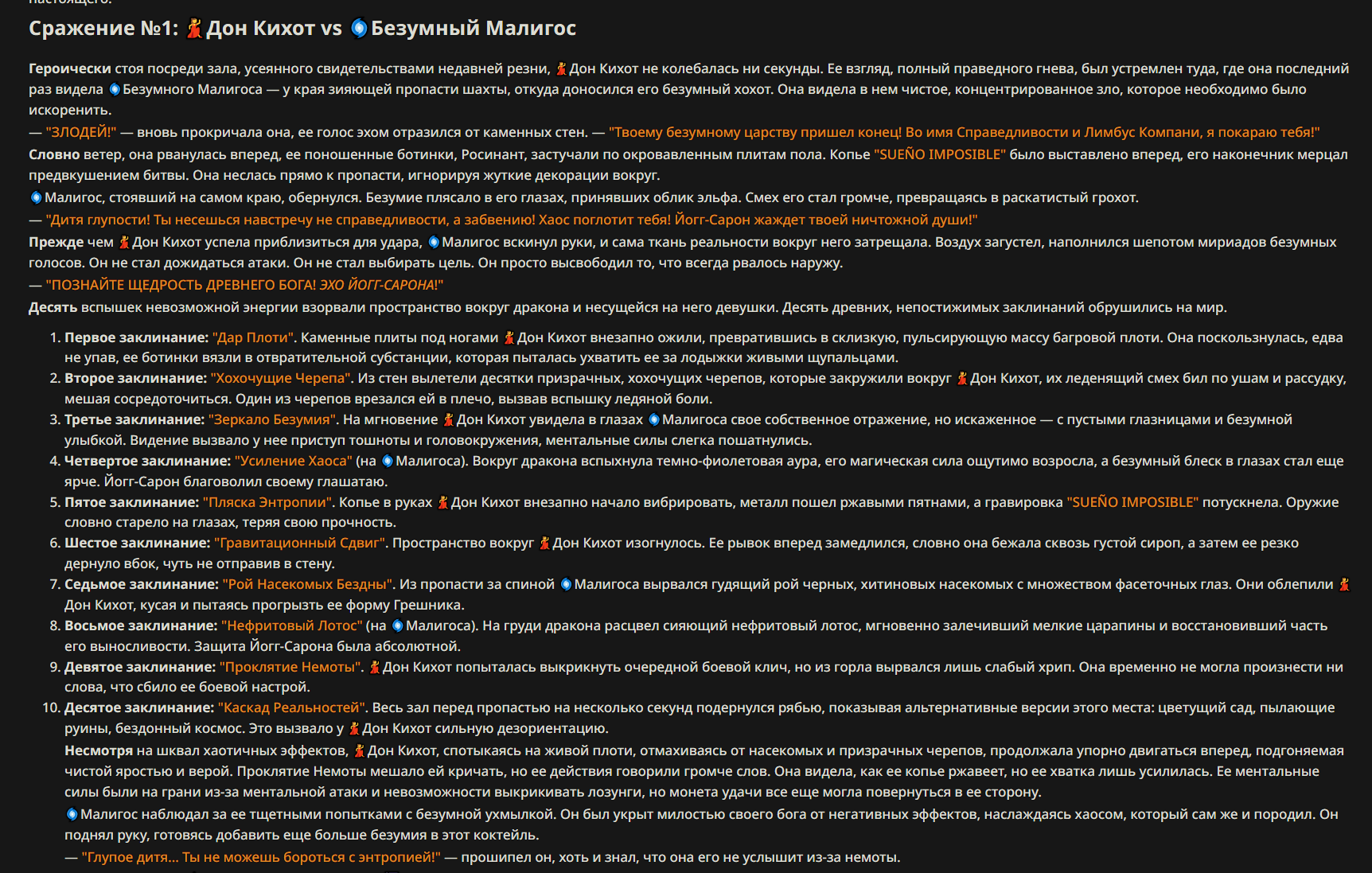Click the spell name 'Дар Плоти'
This screenshot has width=1372, height=873.
point(253,337)
